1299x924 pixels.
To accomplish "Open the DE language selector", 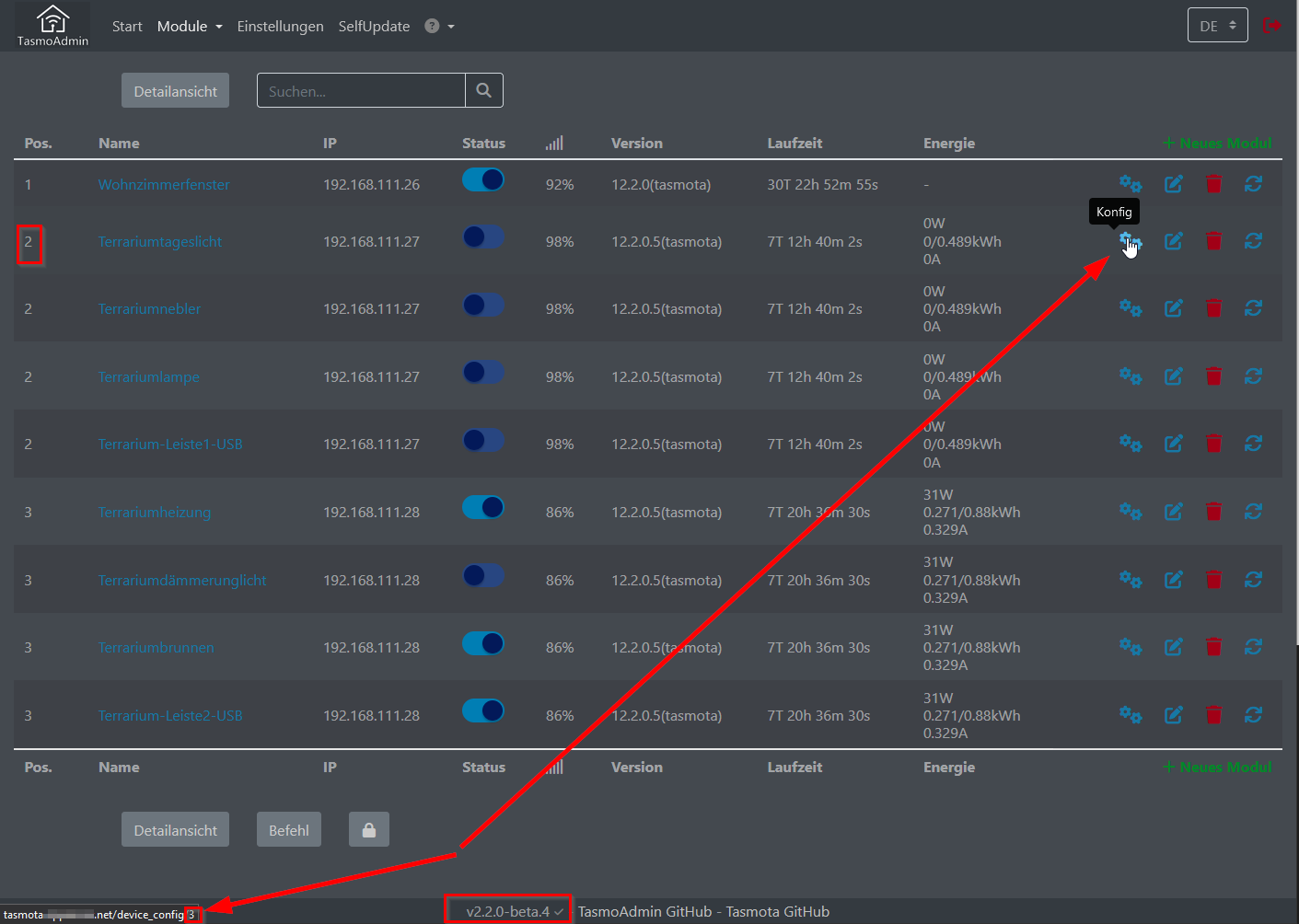I will coord(1217,26).
